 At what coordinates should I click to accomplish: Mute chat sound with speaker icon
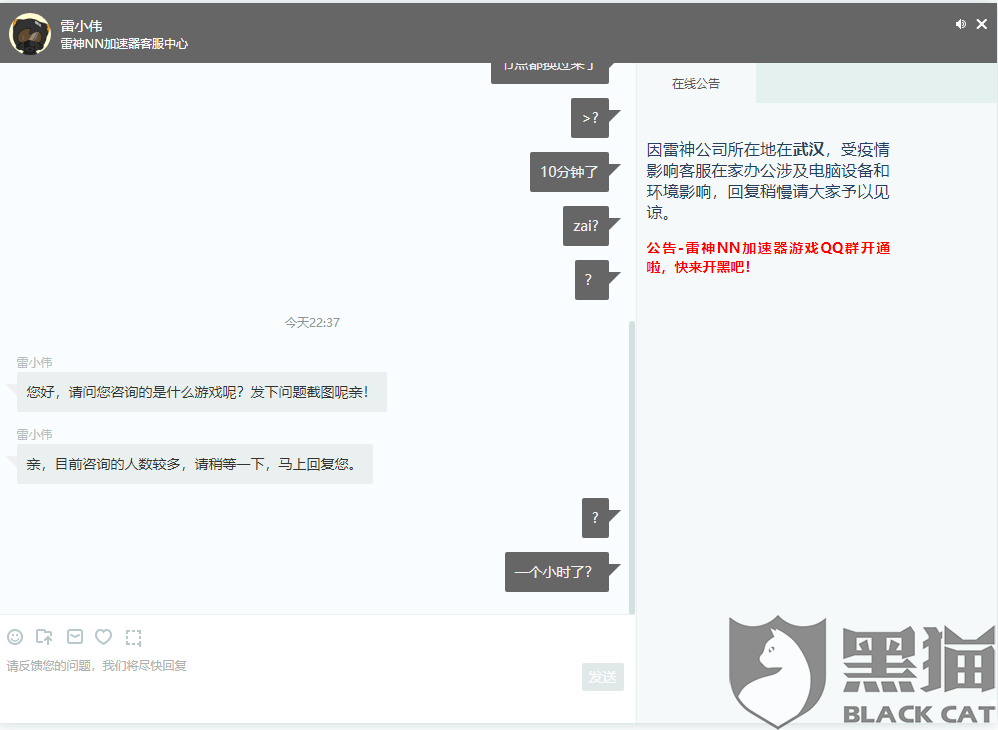click(x=960, y=24)
